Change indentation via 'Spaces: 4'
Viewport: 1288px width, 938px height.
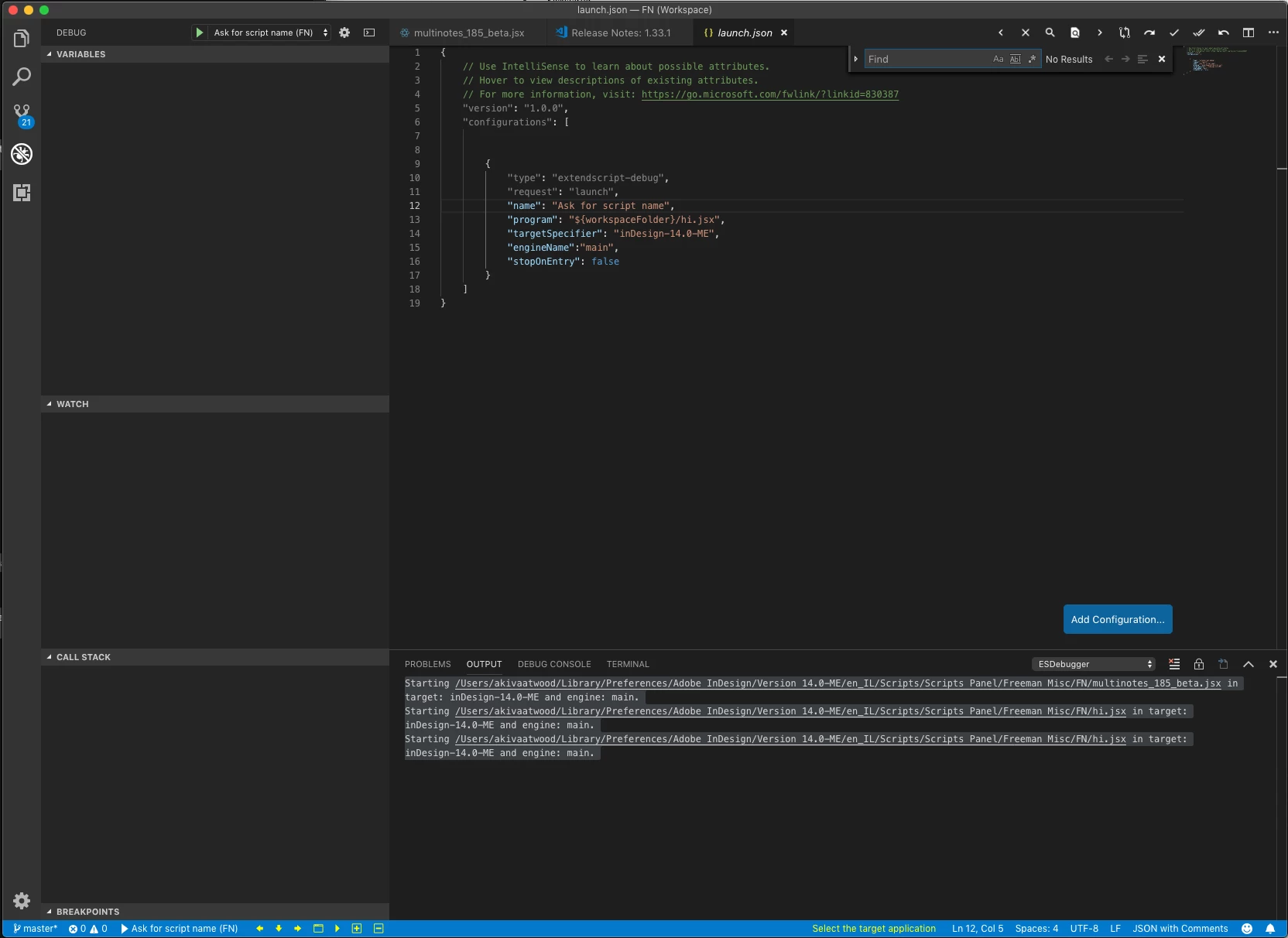pos(1036,929)
